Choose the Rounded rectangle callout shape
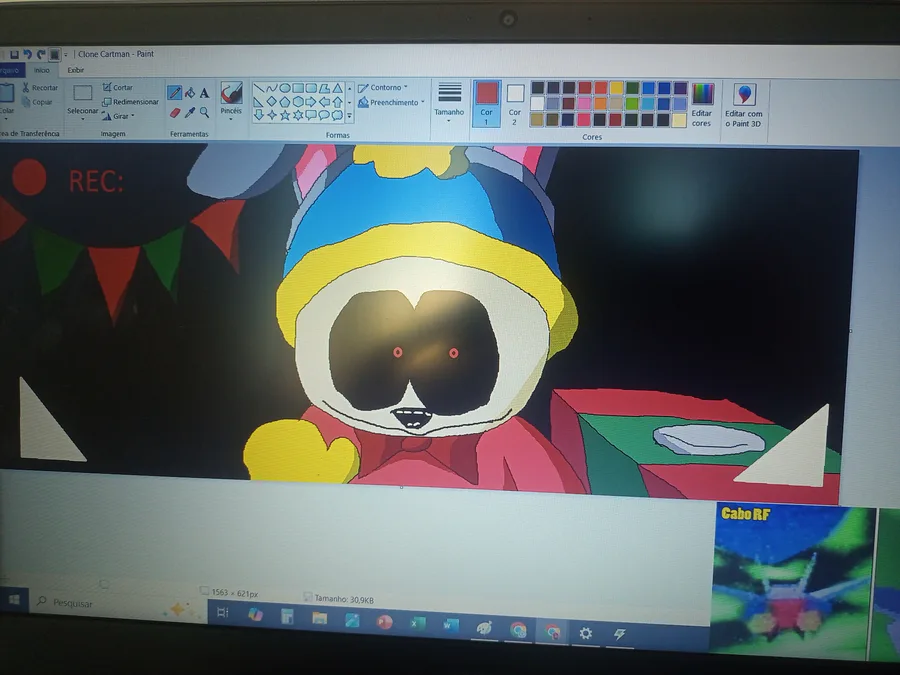900x675 pixels. click(311, 115)
